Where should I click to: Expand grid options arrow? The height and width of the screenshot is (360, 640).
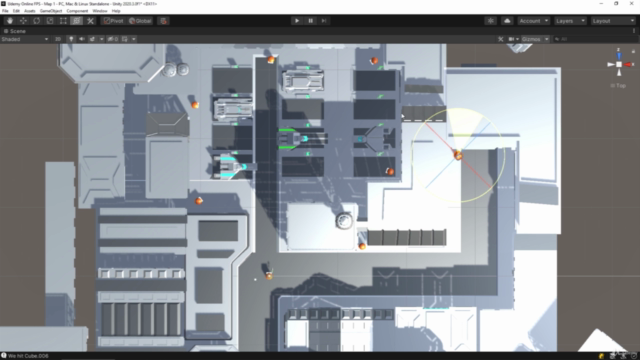tap(134, 39)
